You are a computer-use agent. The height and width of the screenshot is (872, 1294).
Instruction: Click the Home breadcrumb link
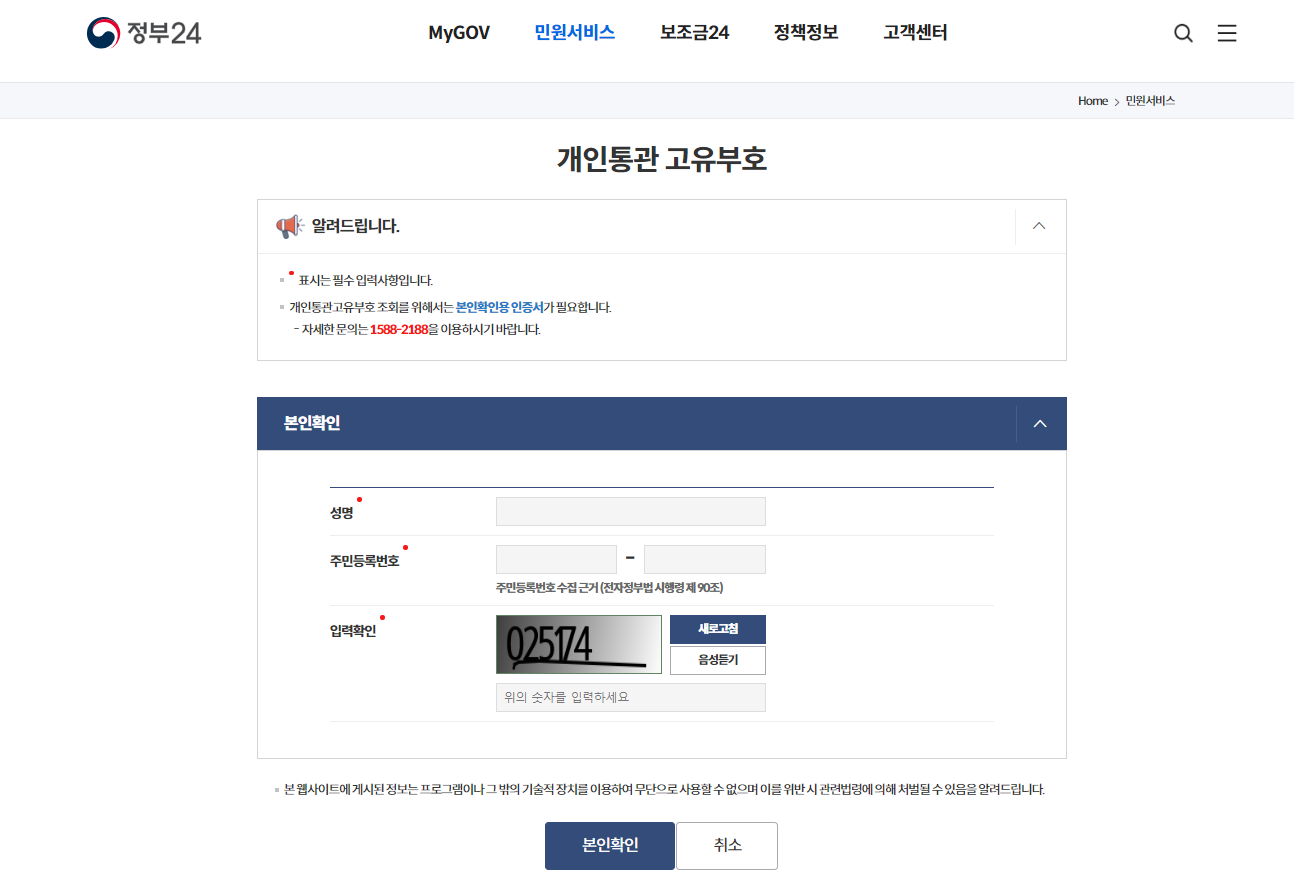1093,100
